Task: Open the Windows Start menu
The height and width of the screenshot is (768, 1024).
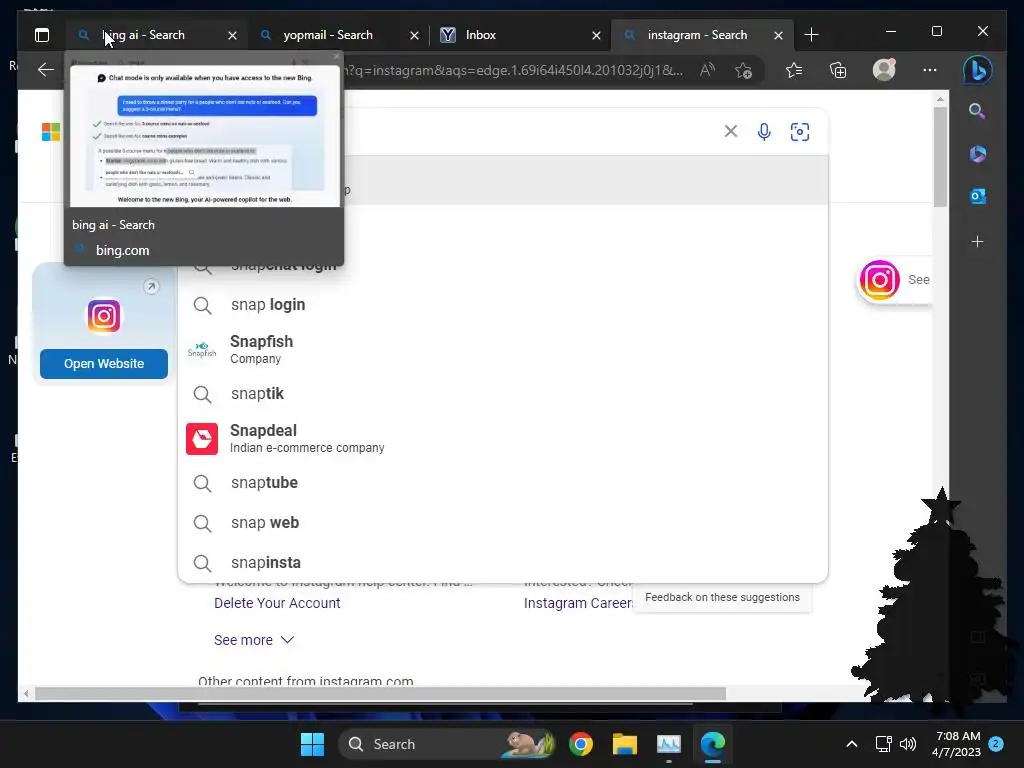Action: pyautogui.click(x=312, y=744)
